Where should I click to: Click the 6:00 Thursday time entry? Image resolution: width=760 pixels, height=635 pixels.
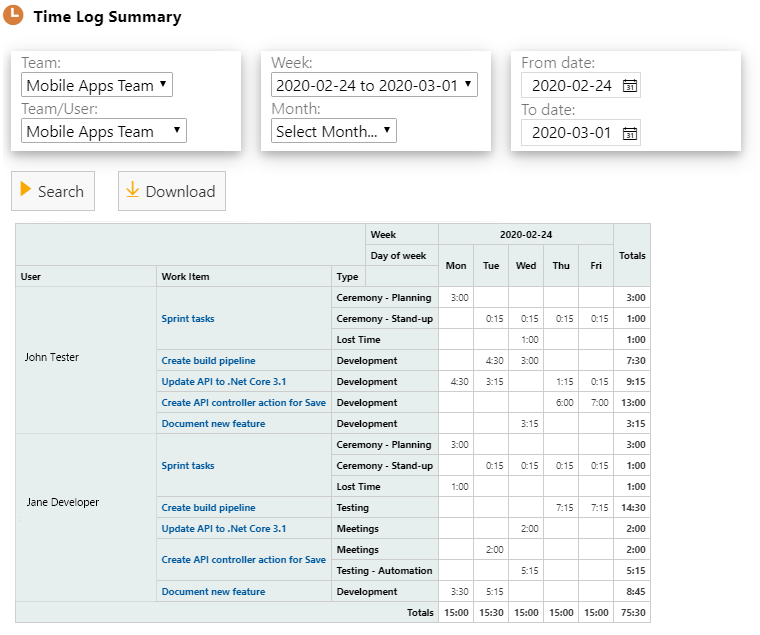point(561,402)
